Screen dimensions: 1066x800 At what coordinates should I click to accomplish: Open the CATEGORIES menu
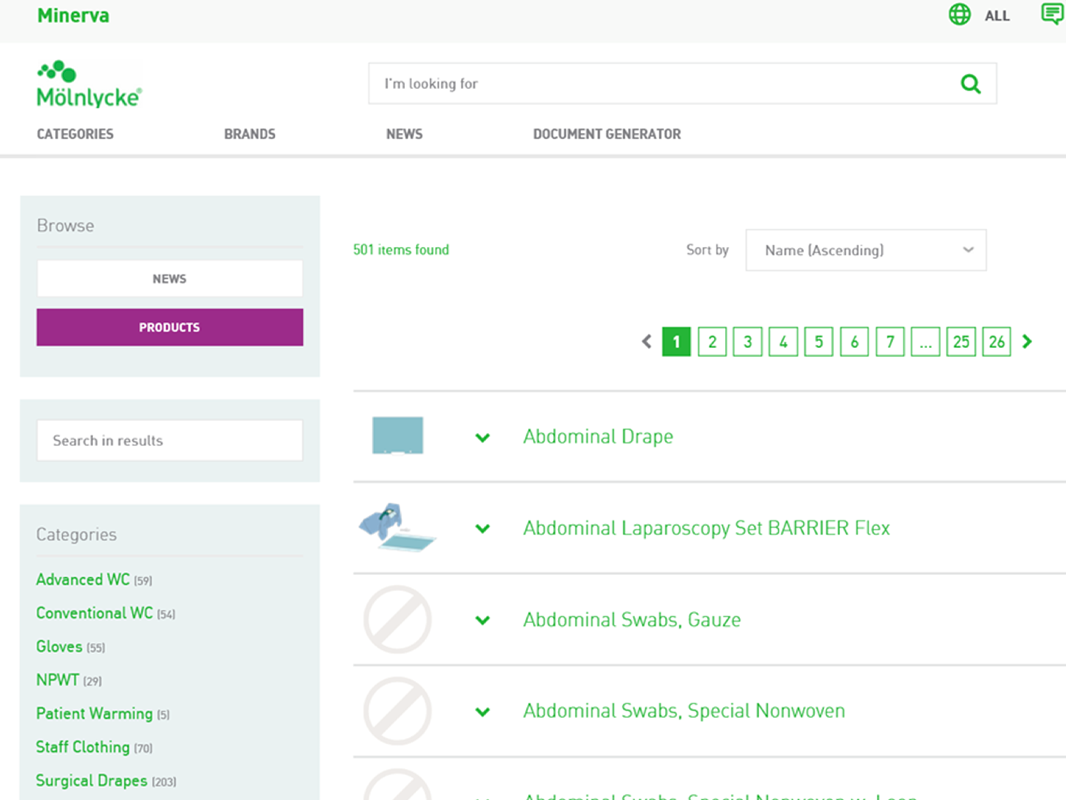pos(75,134)
